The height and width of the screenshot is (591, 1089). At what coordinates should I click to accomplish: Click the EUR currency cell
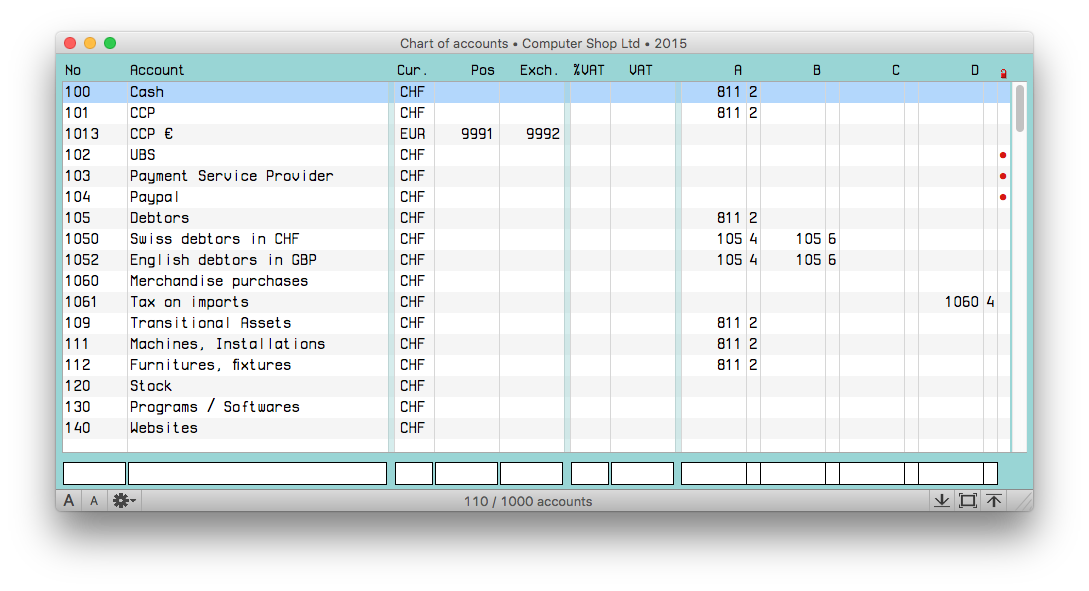(413, 134)
